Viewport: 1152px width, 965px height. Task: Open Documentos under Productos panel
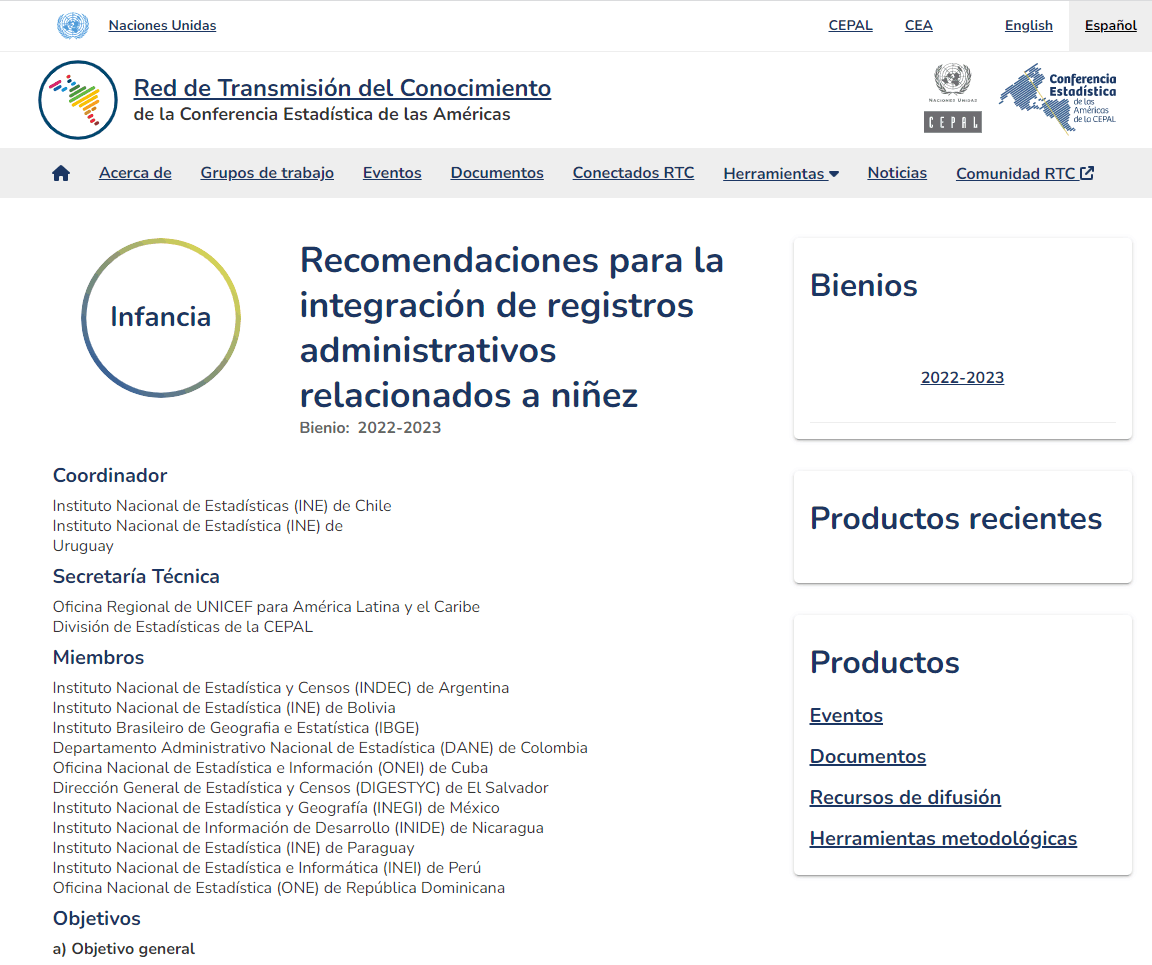868,757
